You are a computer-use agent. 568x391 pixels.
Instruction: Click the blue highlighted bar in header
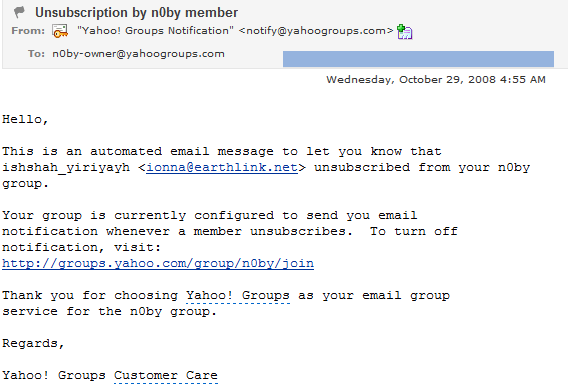[418, 59]
